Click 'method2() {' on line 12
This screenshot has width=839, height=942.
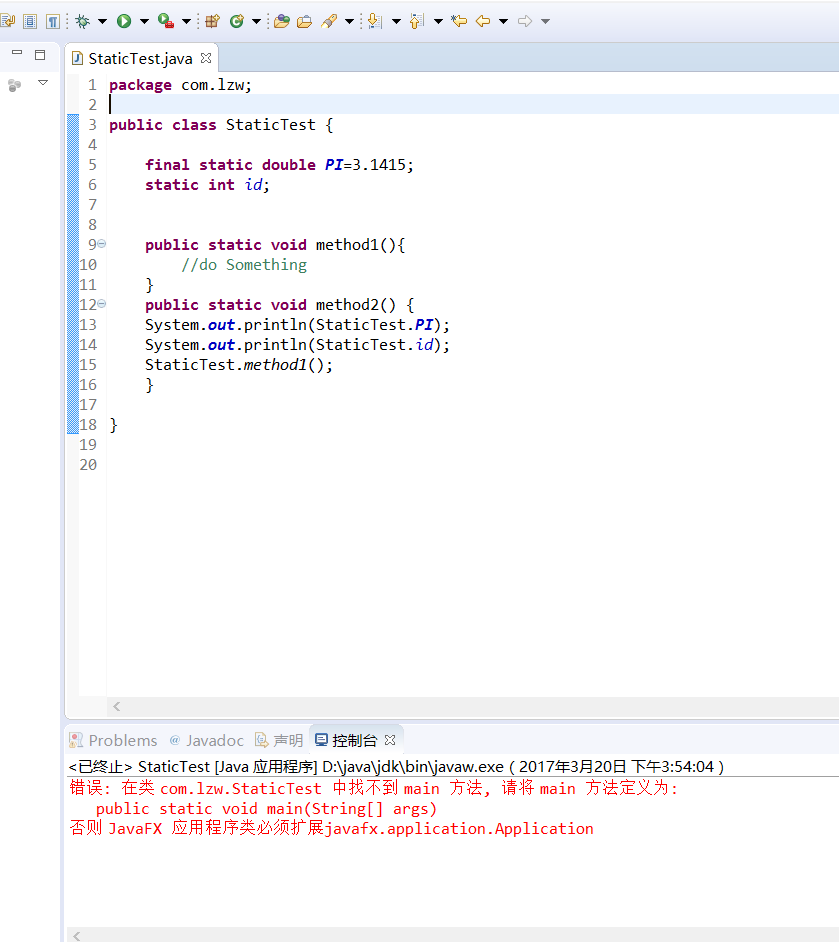[365, 305]
